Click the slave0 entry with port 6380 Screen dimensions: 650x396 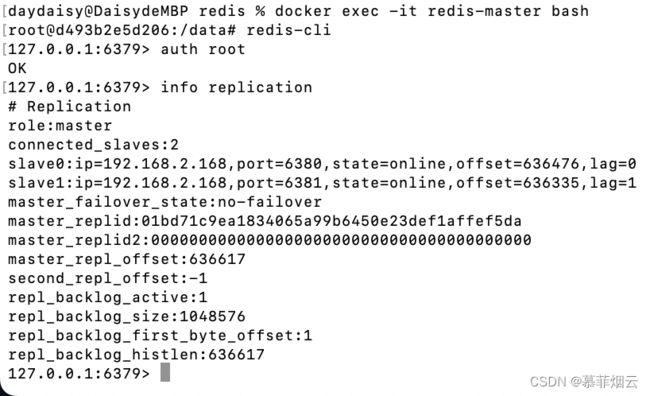tap(322, 164)
